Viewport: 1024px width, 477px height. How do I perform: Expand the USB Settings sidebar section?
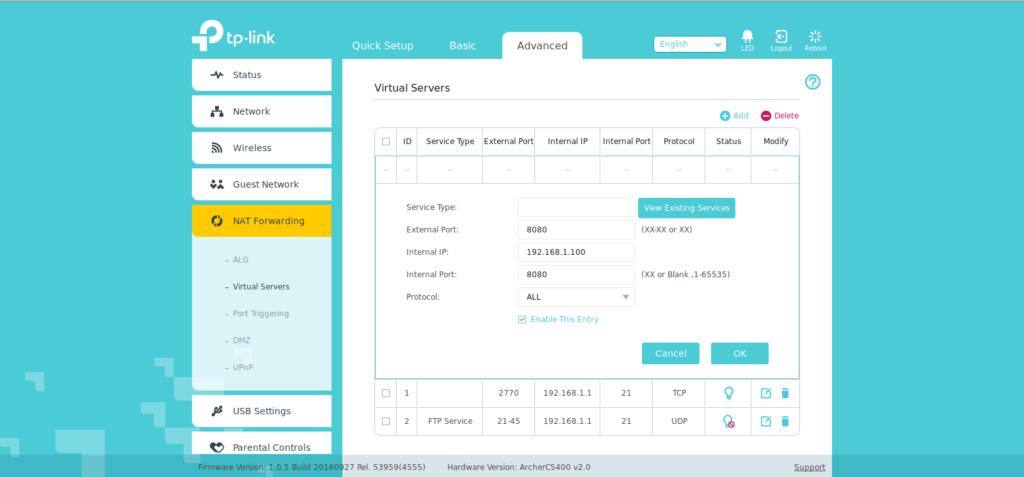coord(261,411)
